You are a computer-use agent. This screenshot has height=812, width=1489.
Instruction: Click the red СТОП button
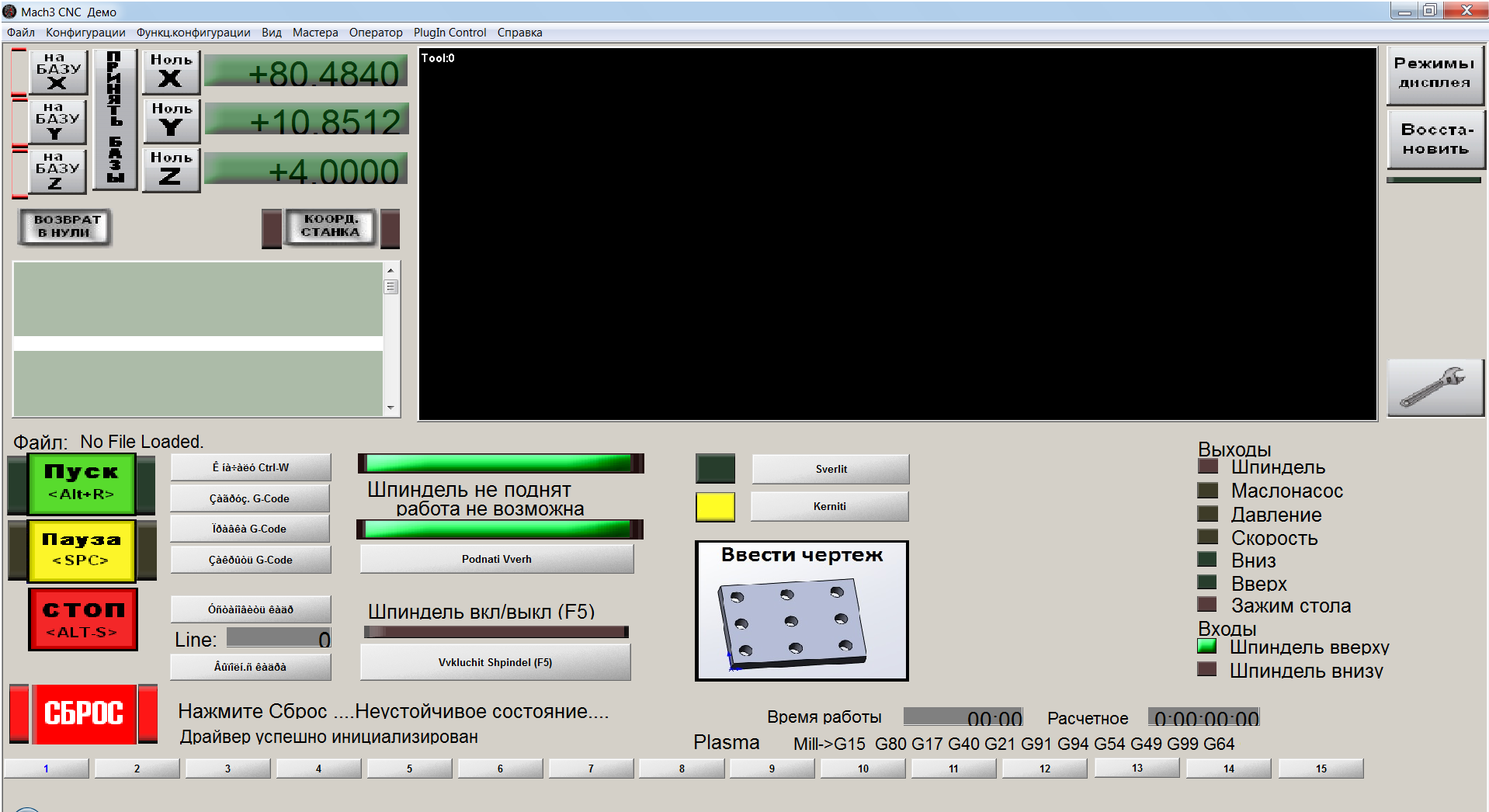tap(83, 619)
